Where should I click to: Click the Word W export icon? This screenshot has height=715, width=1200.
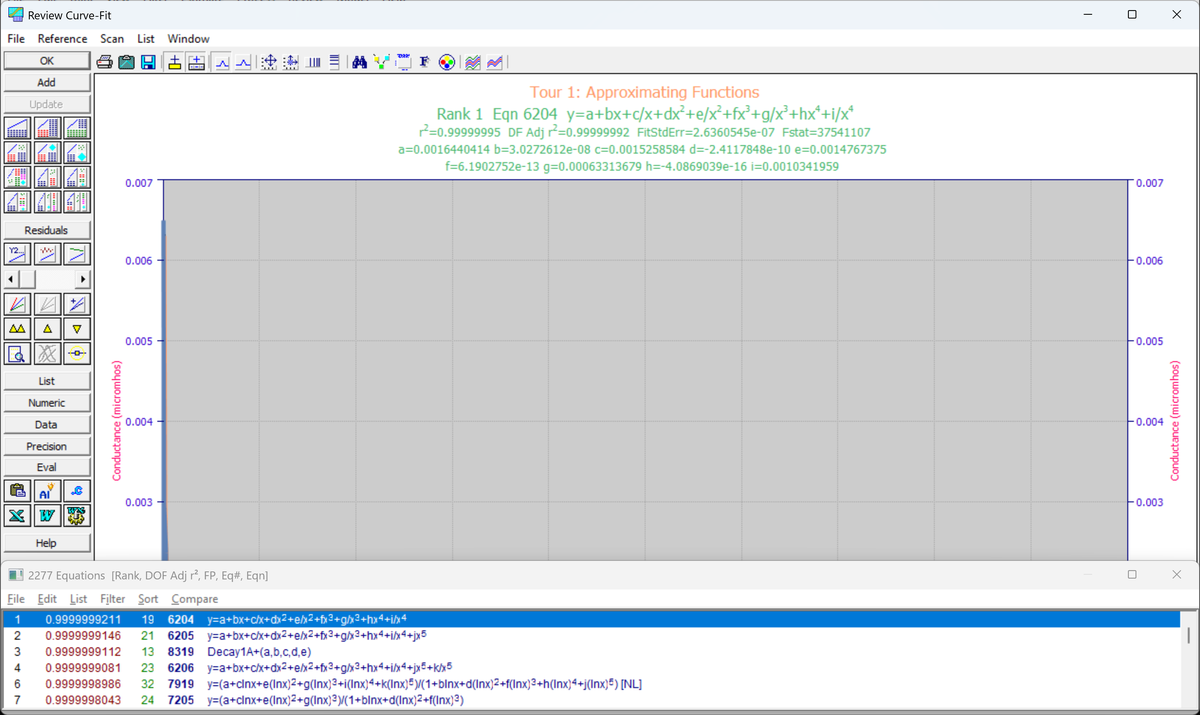[47, 515]
